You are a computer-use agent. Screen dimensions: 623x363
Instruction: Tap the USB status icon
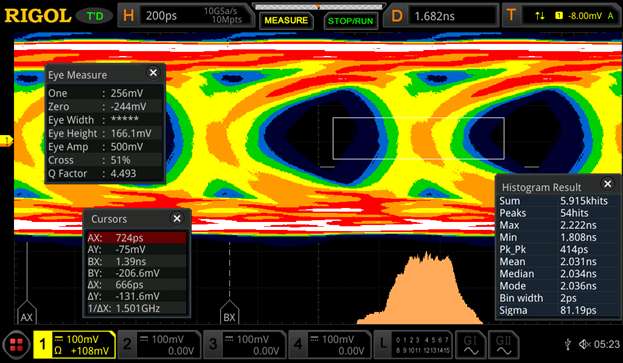[x=568, y=344]
